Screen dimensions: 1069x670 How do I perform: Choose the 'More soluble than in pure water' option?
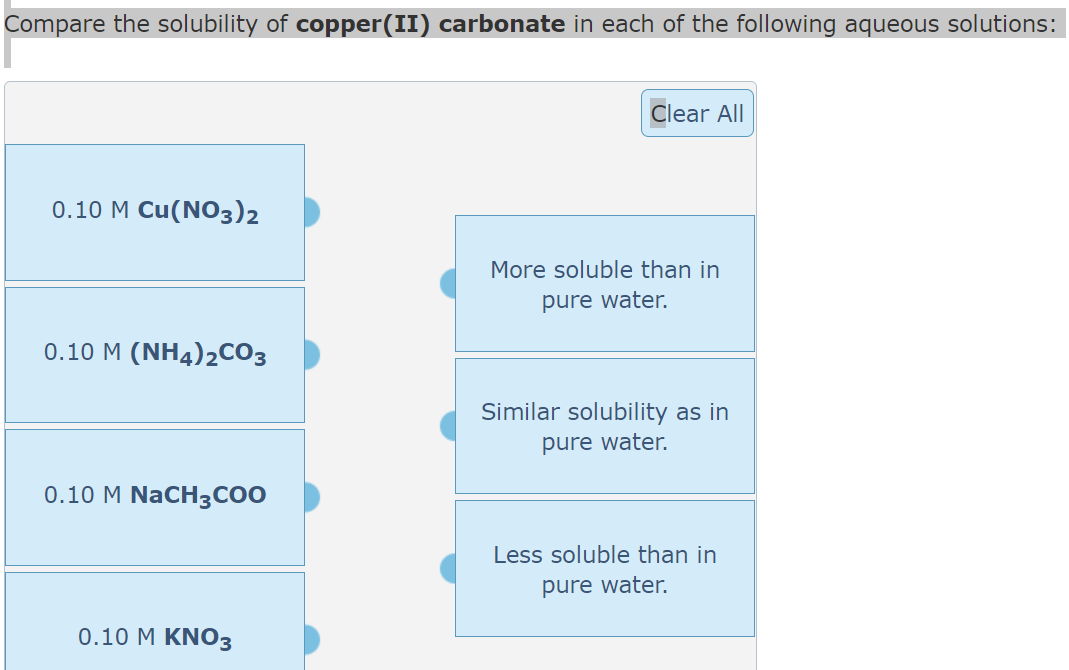click(605, 283)
